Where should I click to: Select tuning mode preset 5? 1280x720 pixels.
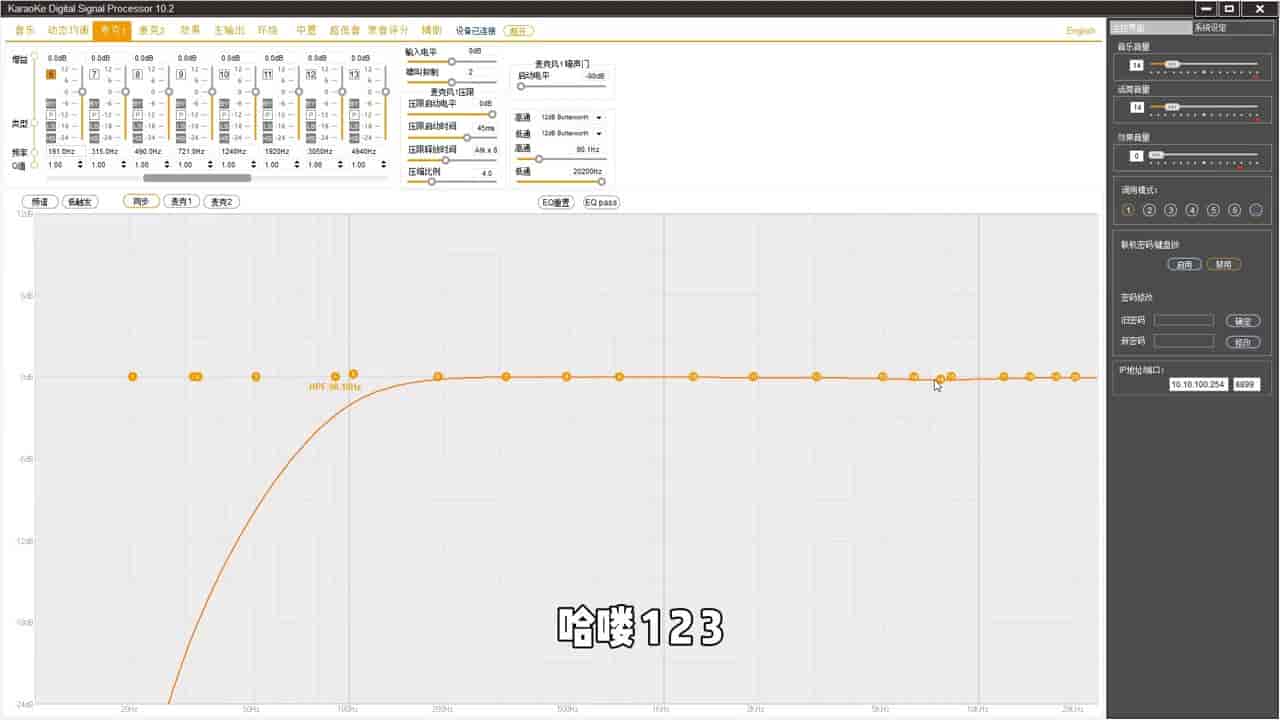(1213, 210)
